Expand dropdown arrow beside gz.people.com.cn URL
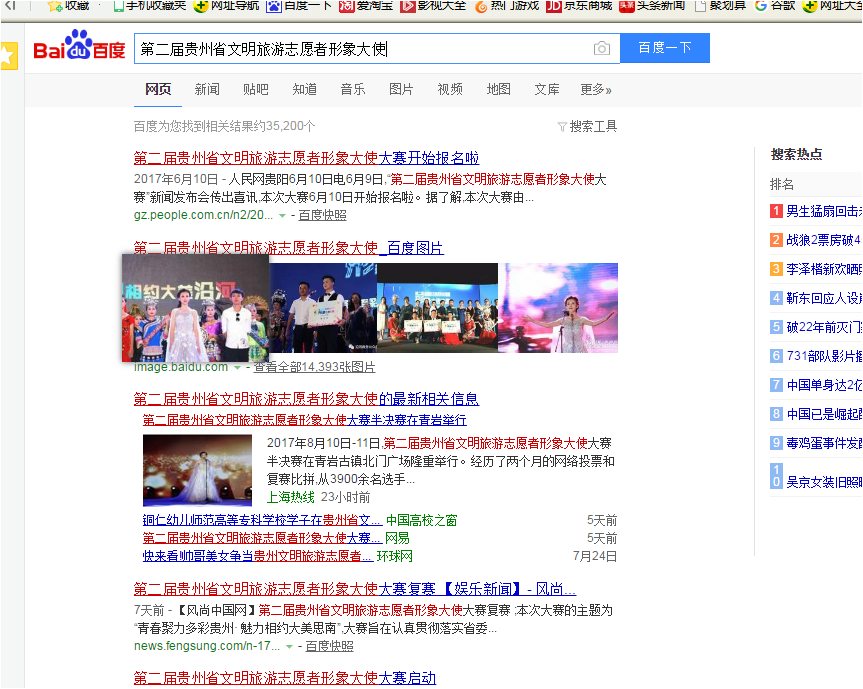This screenshot has height=689, width=863. tap(282, 216)
